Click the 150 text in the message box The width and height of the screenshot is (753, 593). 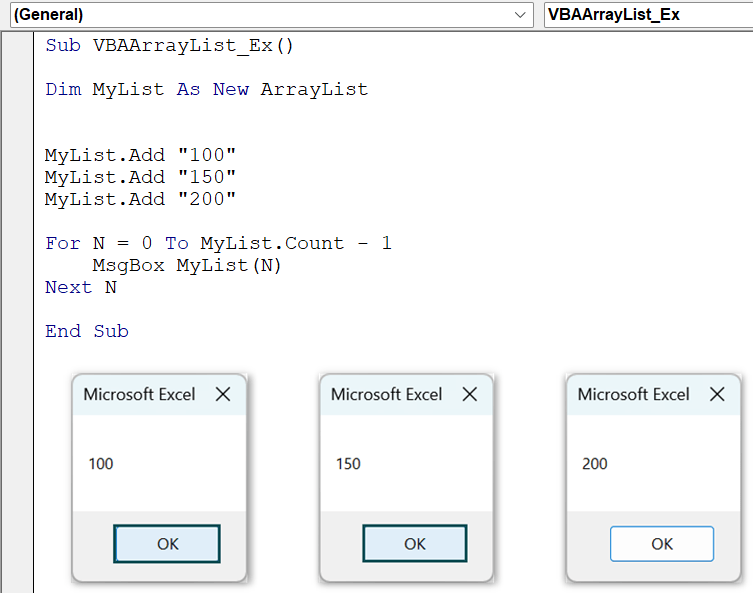click(348, 464)
